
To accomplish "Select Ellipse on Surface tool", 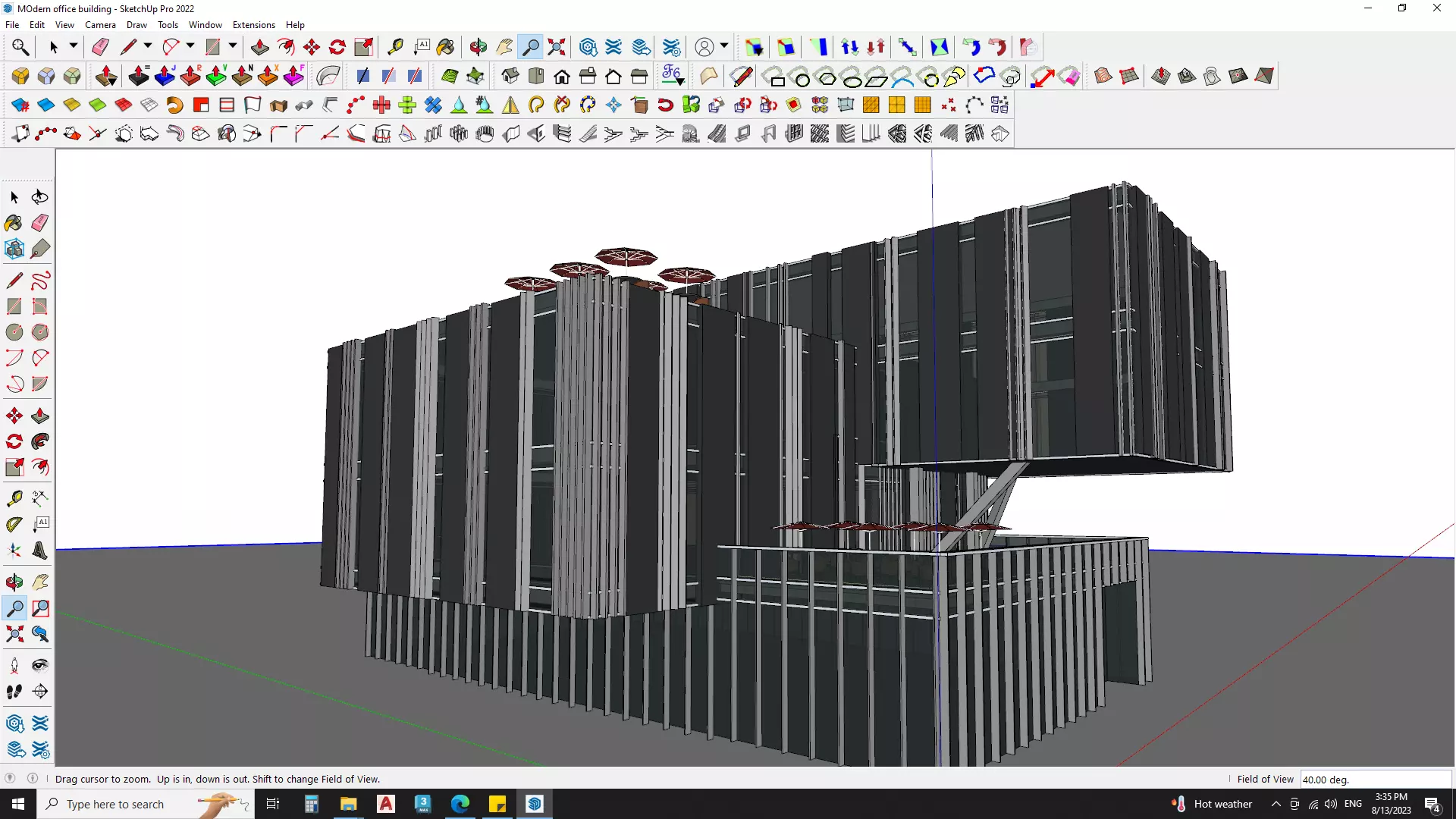I will click(x=852, y=77).
